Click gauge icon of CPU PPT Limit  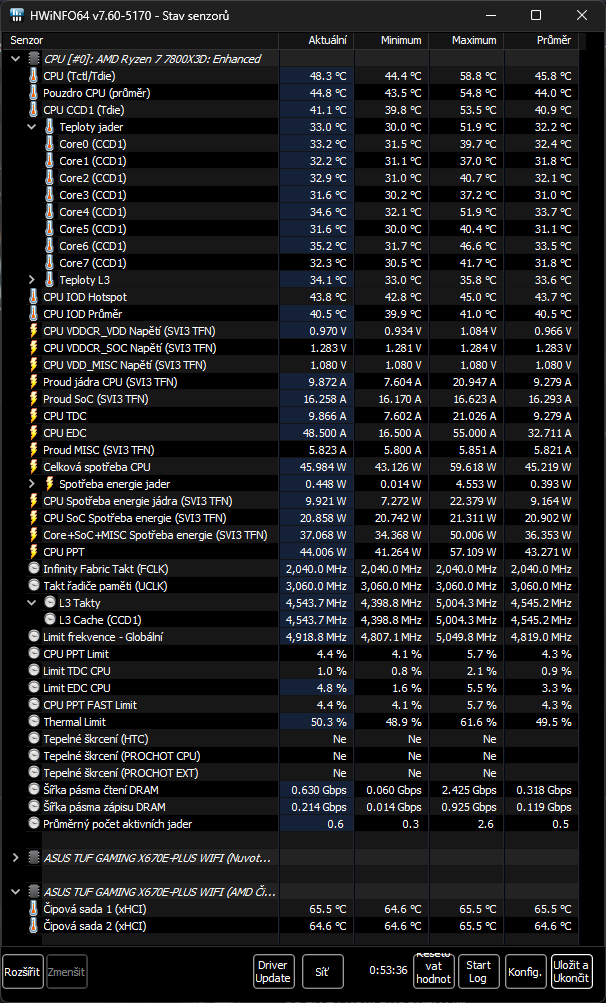pyautogui.click(x=34, y=653)
